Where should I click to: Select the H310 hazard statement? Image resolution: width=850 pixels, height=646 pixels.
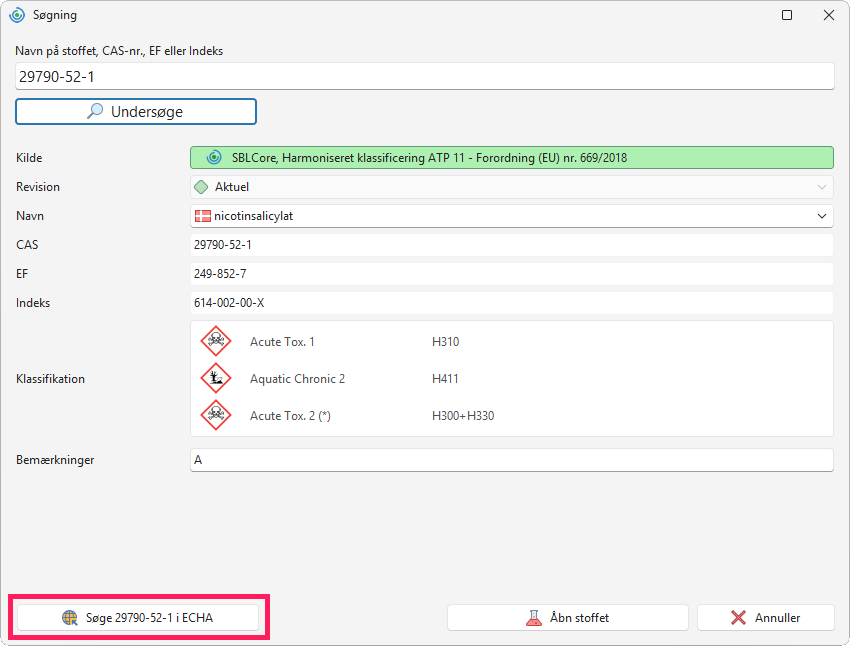pyautogui.click(x=445, y=342)
